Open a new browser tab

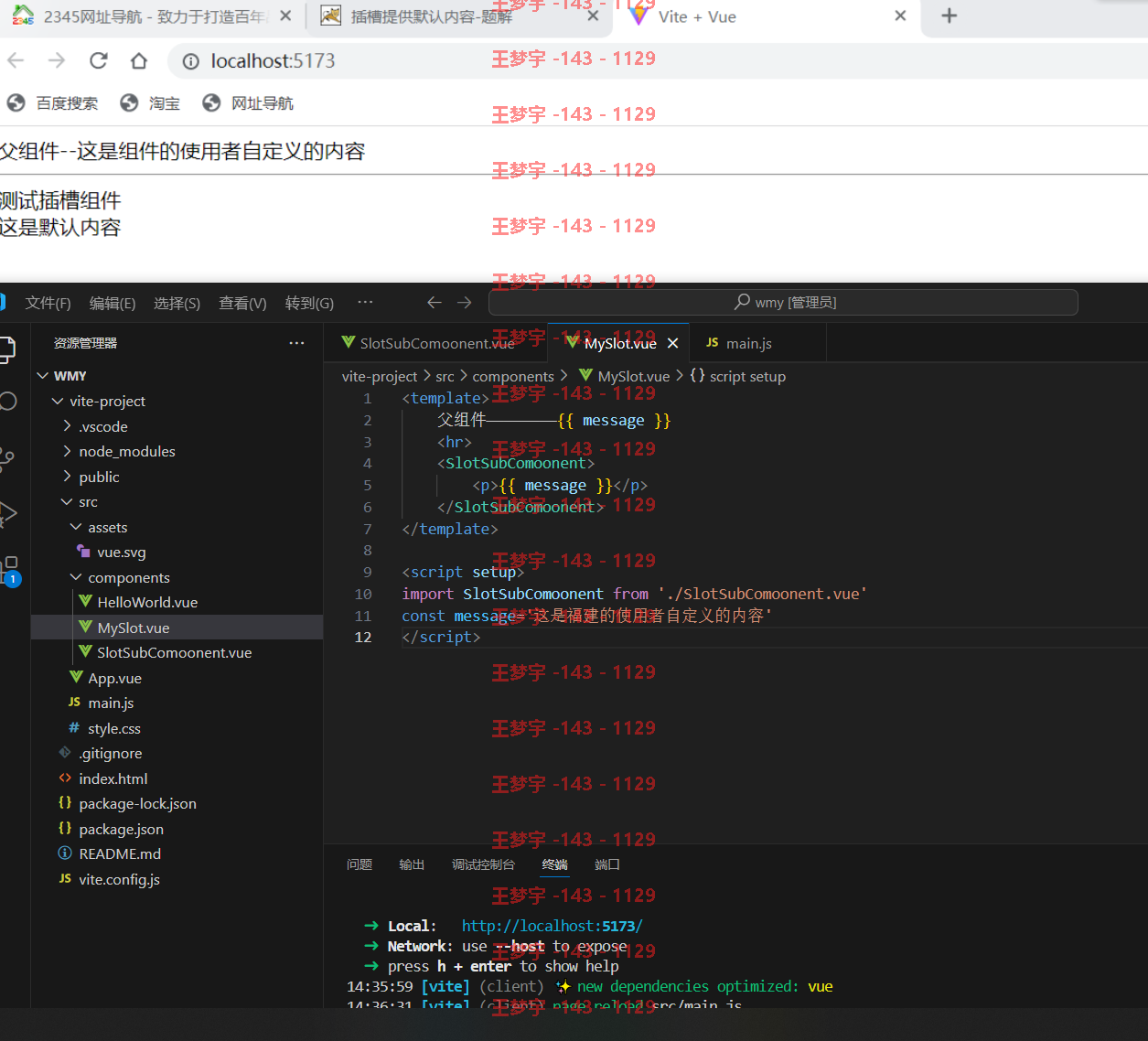tap(950, 16)
